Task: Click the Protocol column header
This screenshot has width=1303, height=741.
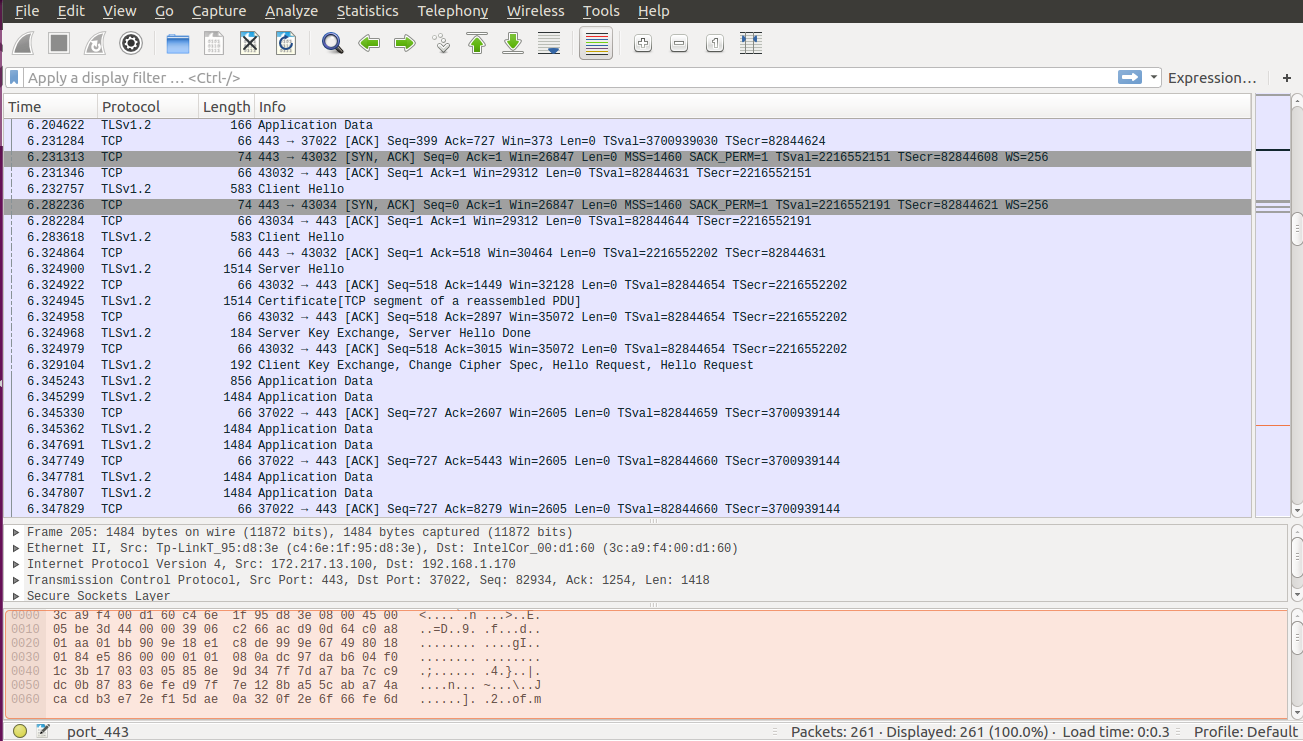Action: click(131, 107)
